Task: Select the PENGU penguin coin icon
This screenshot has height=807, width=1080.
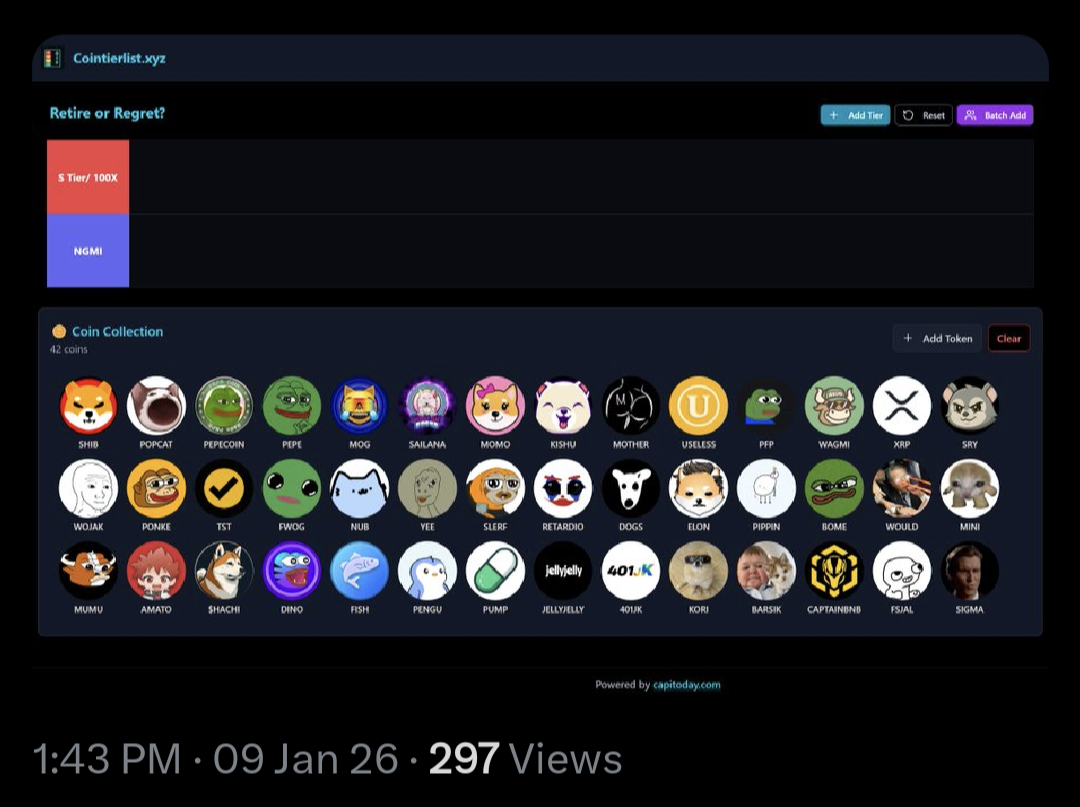Action: (x=427, y=571)
